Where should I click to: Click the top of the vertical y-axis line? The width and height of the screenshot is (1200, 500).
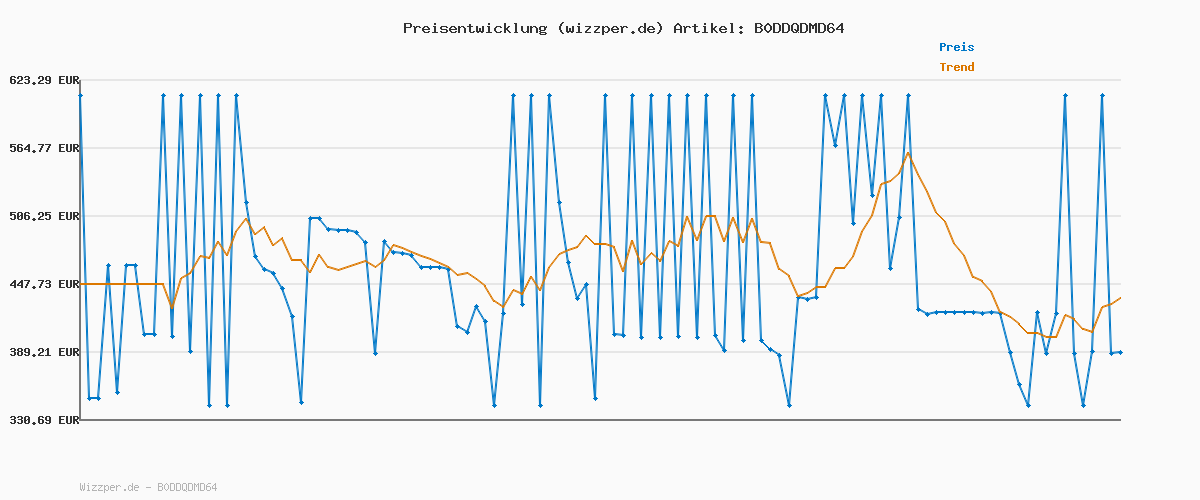[80, 80]
